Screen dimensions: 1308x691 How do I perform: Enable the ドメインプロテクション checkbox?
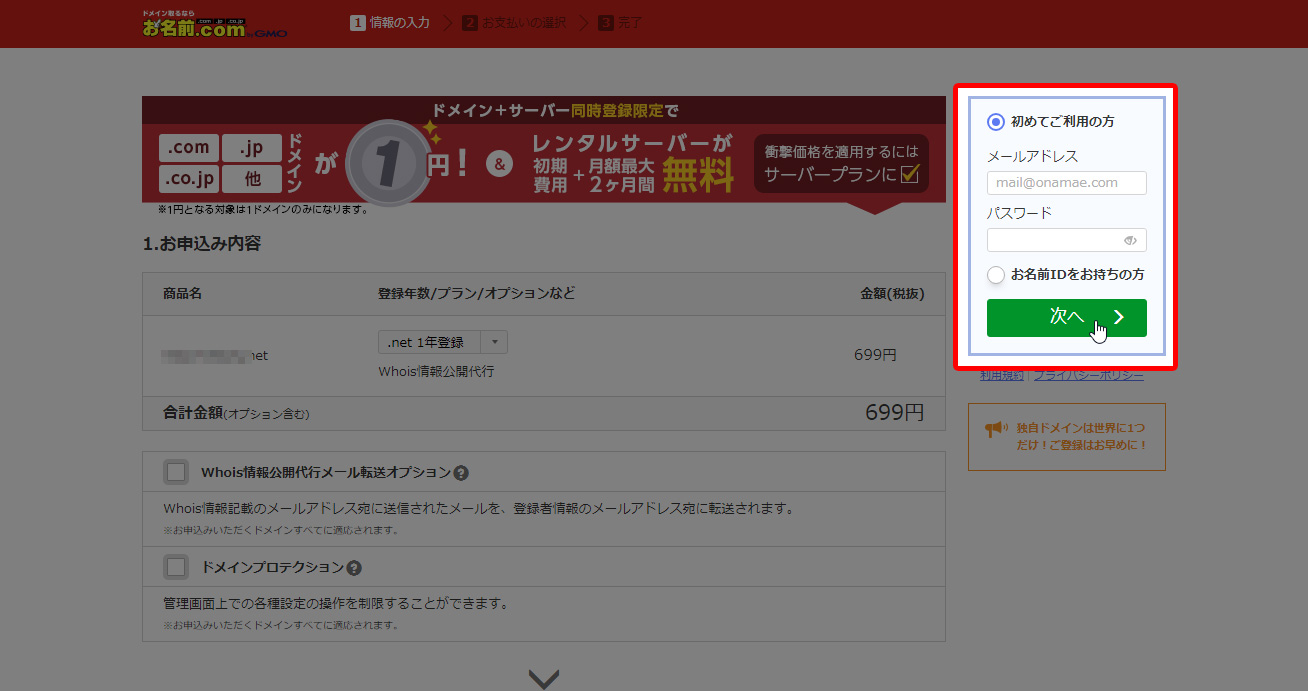(176, 567)
